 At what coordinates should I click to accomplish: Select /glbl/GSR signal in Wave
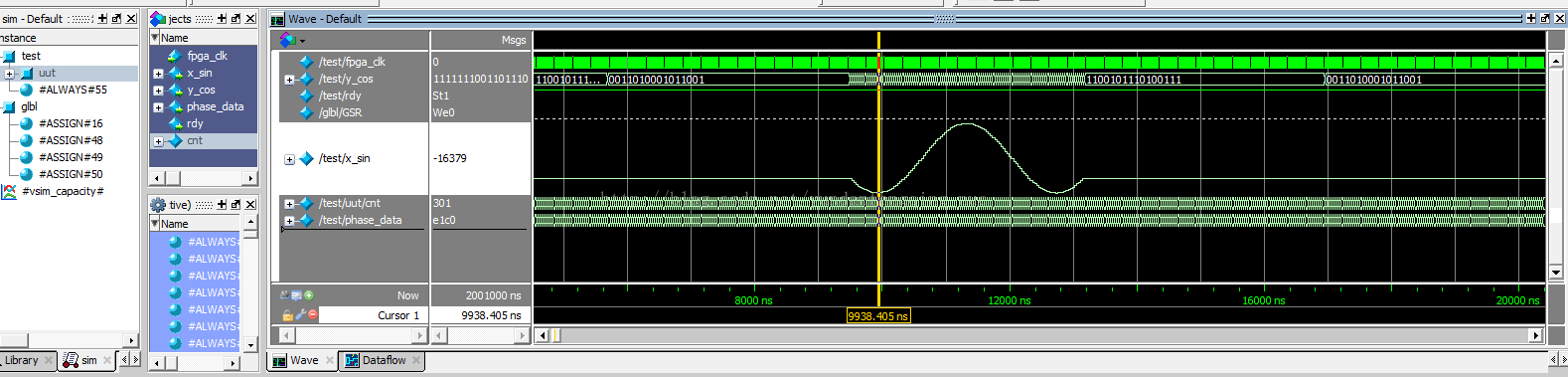point(340,112)
